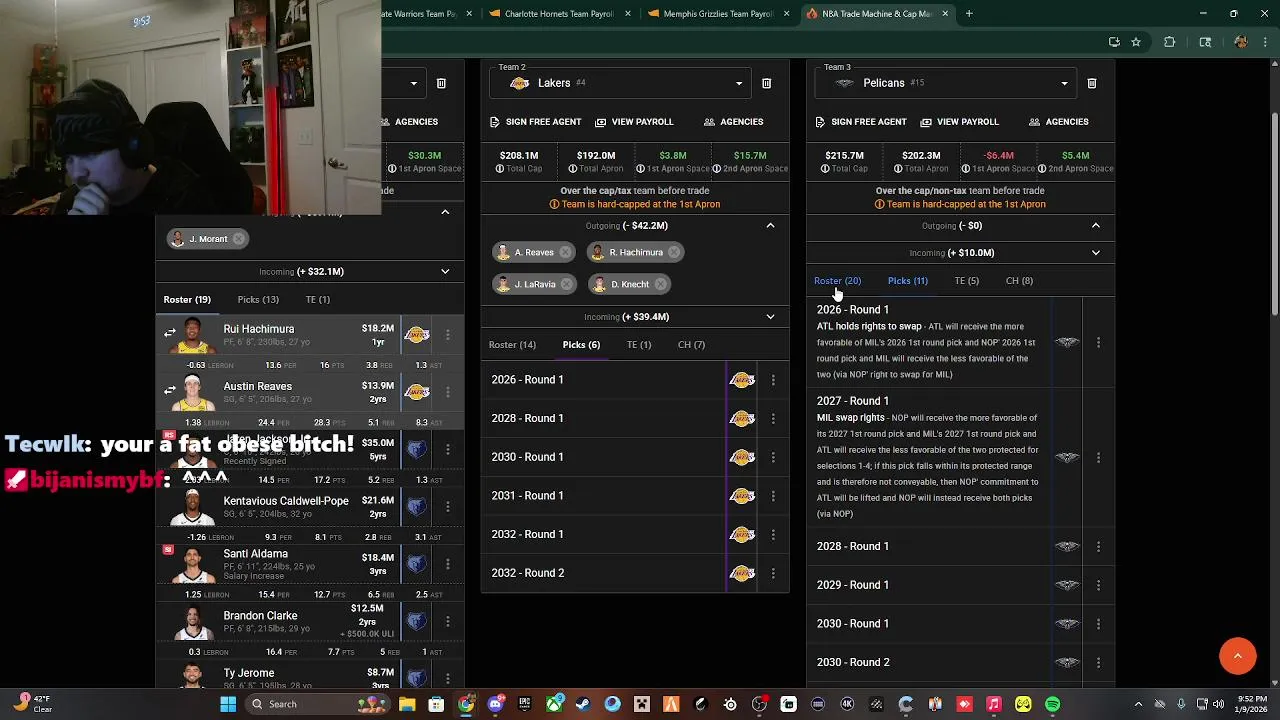
Task: Delete Team 3 Pelicans with trash icon
Action: point(1092,83)
